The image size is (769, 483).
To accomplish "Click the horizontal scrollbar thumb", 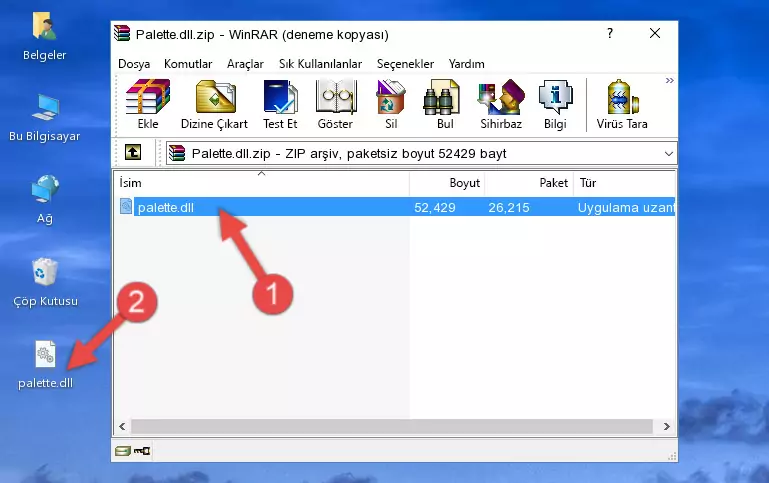I will [392, 426].
